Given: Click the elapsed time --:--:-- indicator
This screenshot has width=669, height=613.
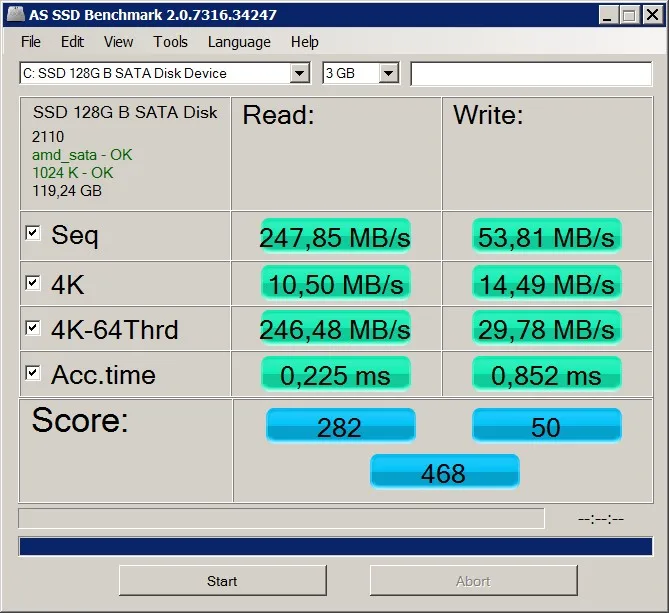Looking at the screenshot, I should 601,519.
